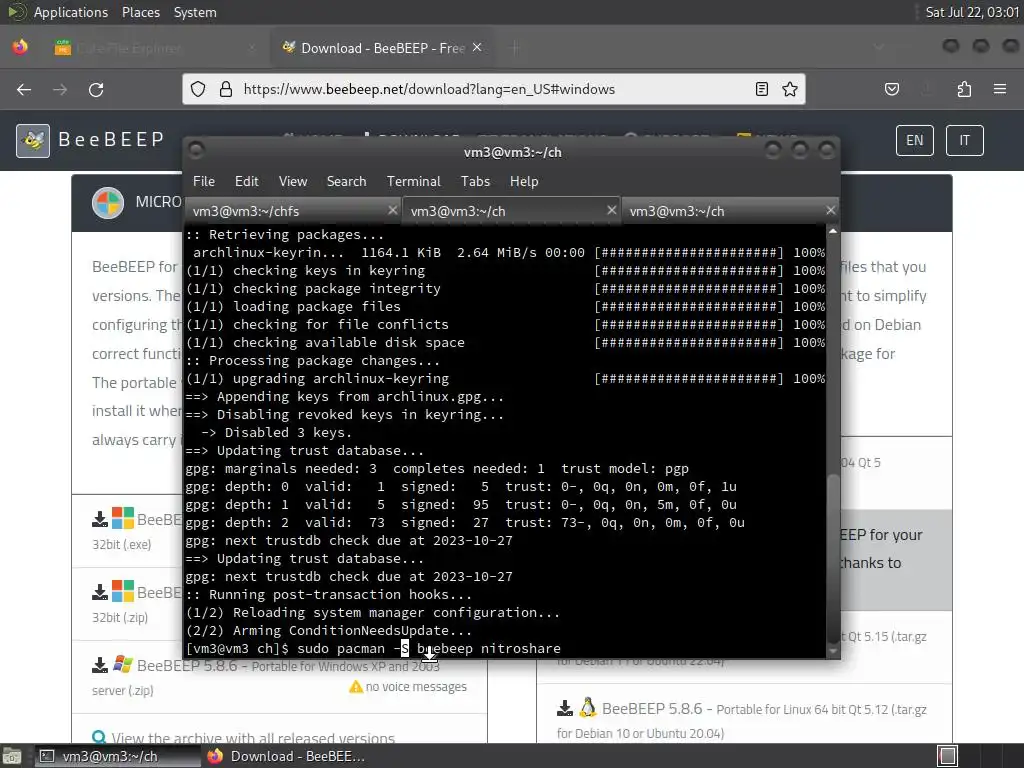Open the tracking protection shield icon
The image size is (1024, 768).
pyautogui.click(x=198, y=89)
